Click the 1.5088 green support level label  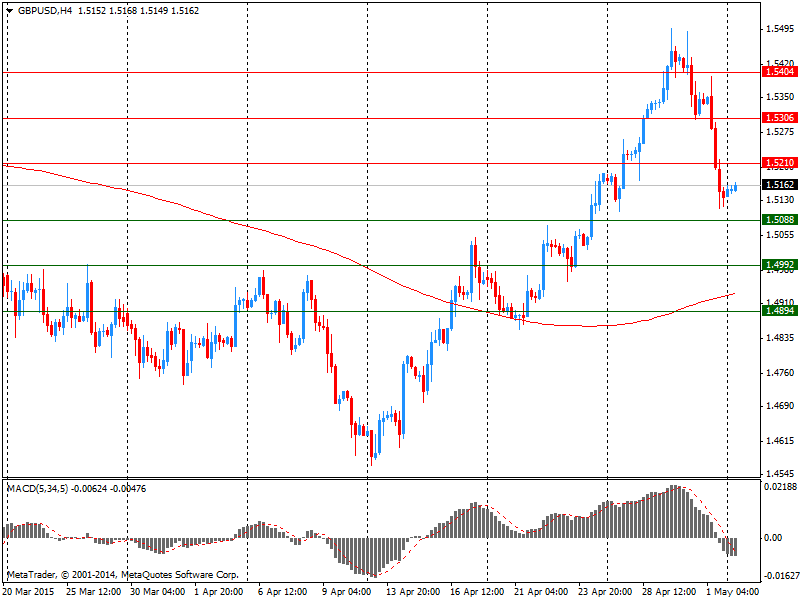780,220
